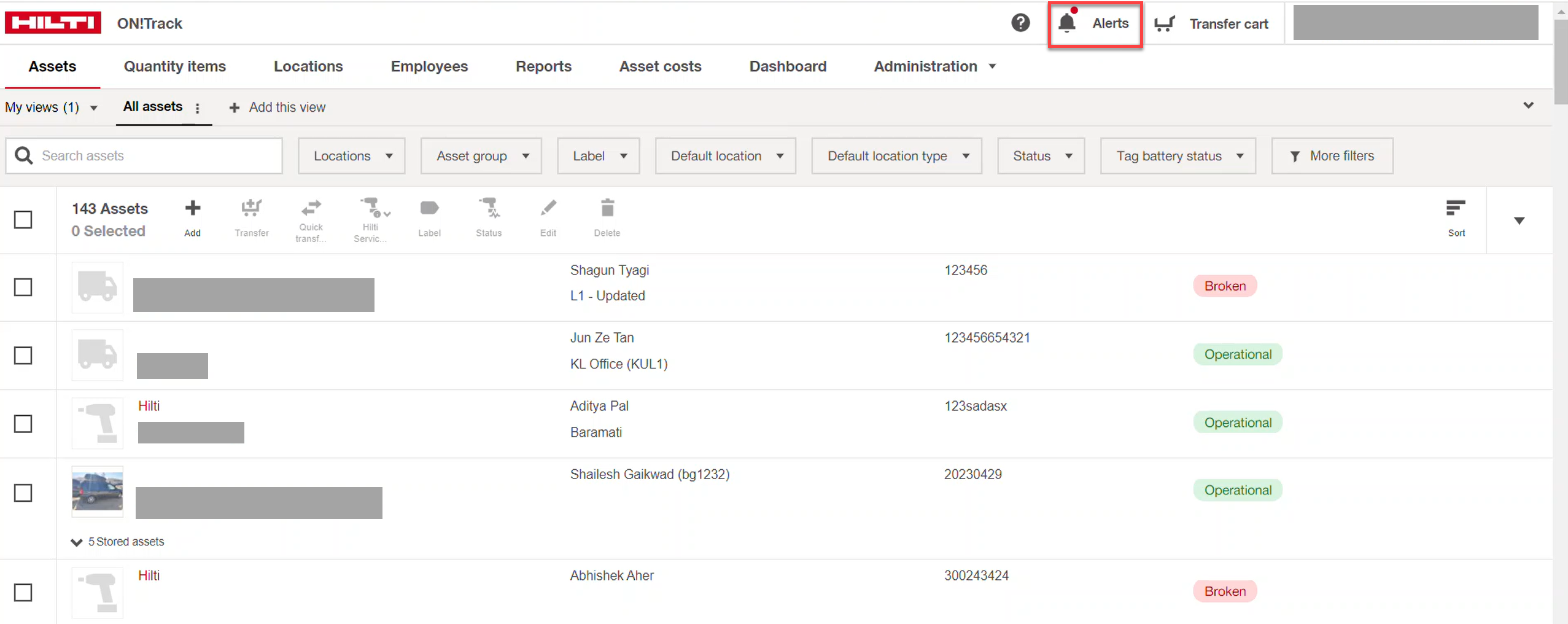The height and width of the screenshot is (624, 1568).
Task: Select the Assets tab
Action: (x=52, y=66)
